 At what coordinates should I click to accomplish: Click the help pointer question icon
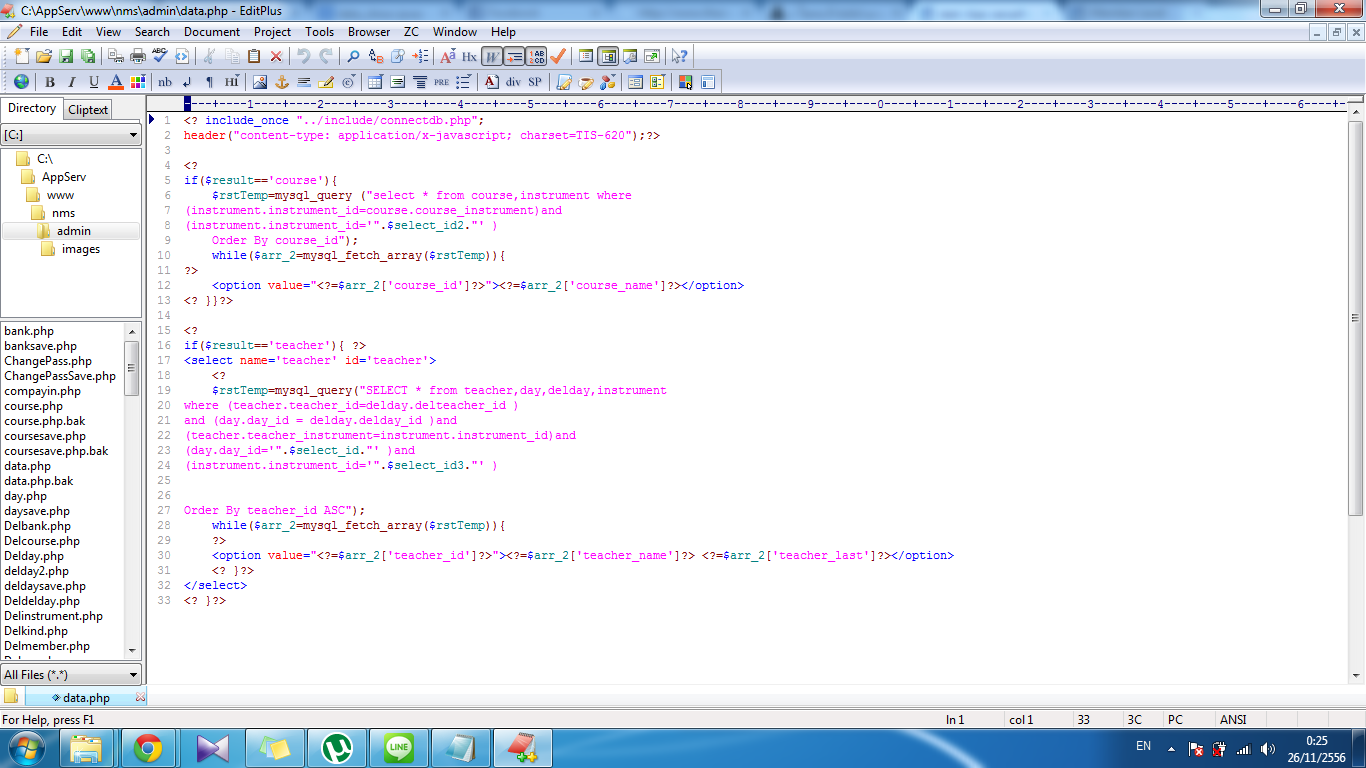tap(680, 56)
